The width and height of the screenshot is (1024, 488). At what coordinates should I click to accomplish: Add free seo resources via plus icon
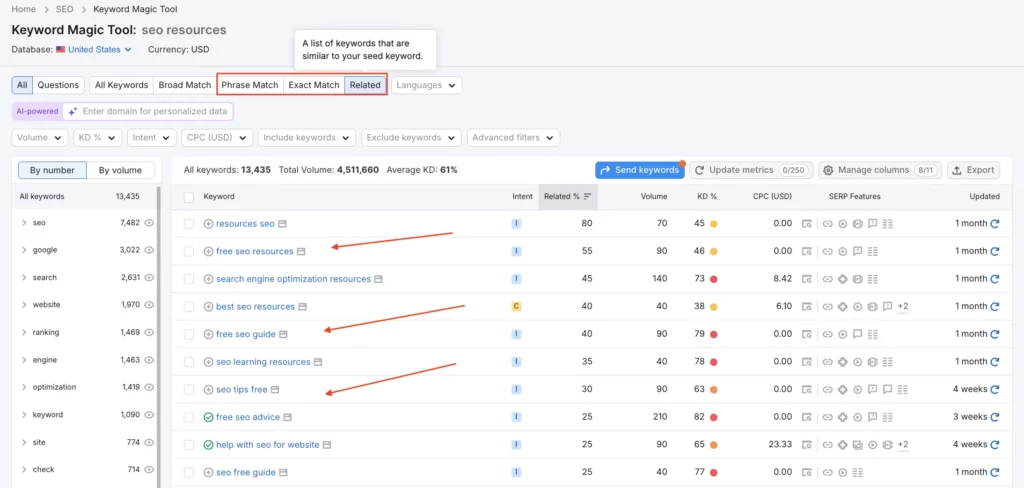(208, 251)
